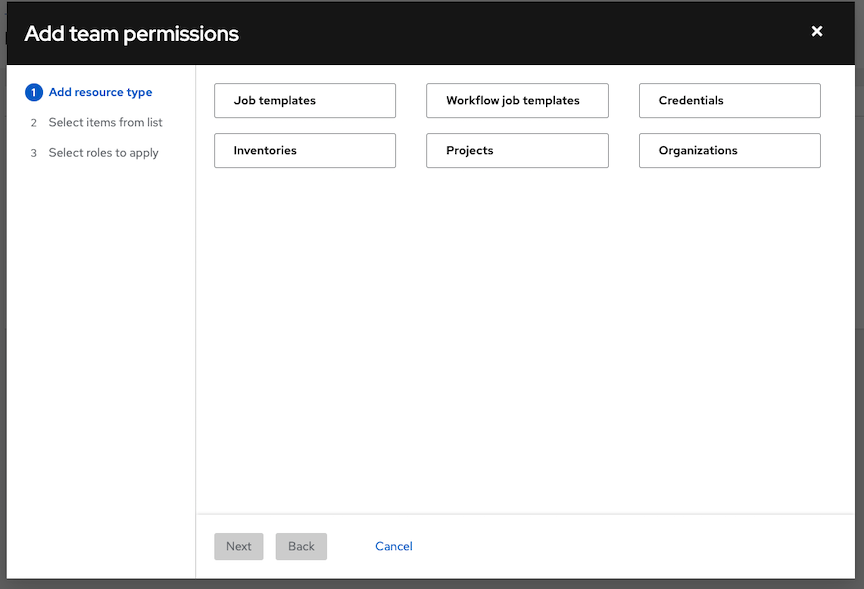Choose Organizations as the resource type
Viewport: 864px width, 589px height.
tap(729, 150)
